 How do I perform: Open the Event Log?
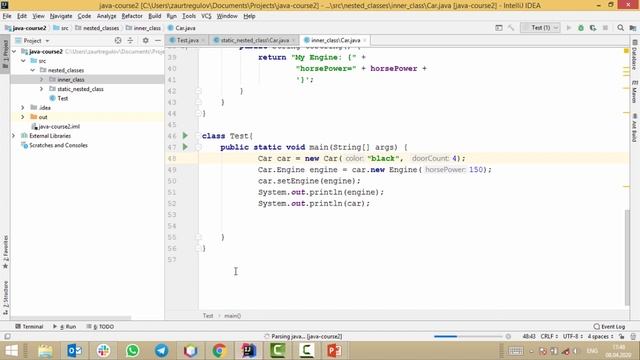[609, 327]
